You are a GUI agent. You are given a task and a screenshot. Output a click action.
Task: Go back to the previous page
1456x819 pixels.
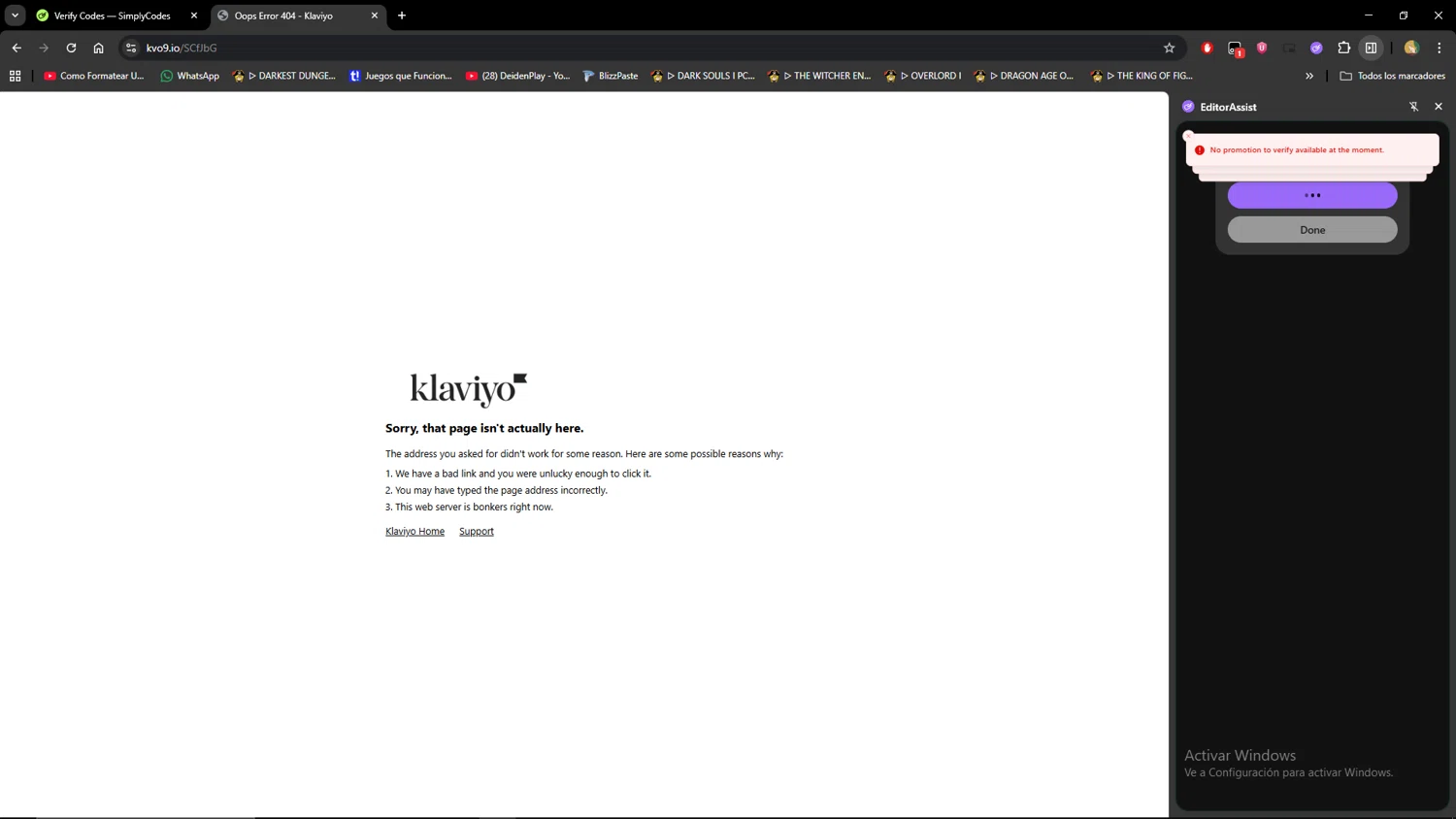tap(17, 48)
